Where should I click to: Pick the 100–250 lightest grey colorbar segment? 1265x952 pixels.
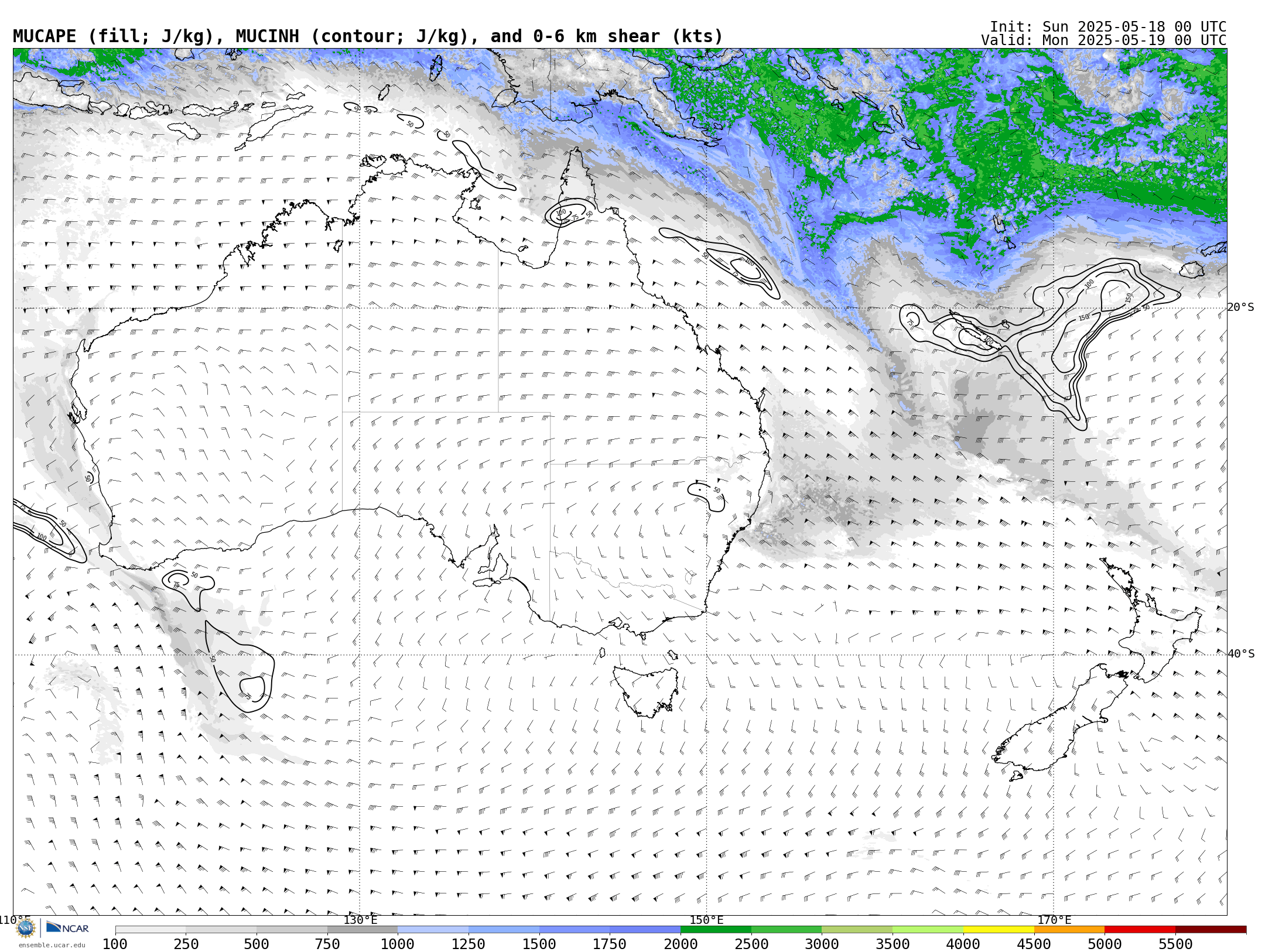151,930
